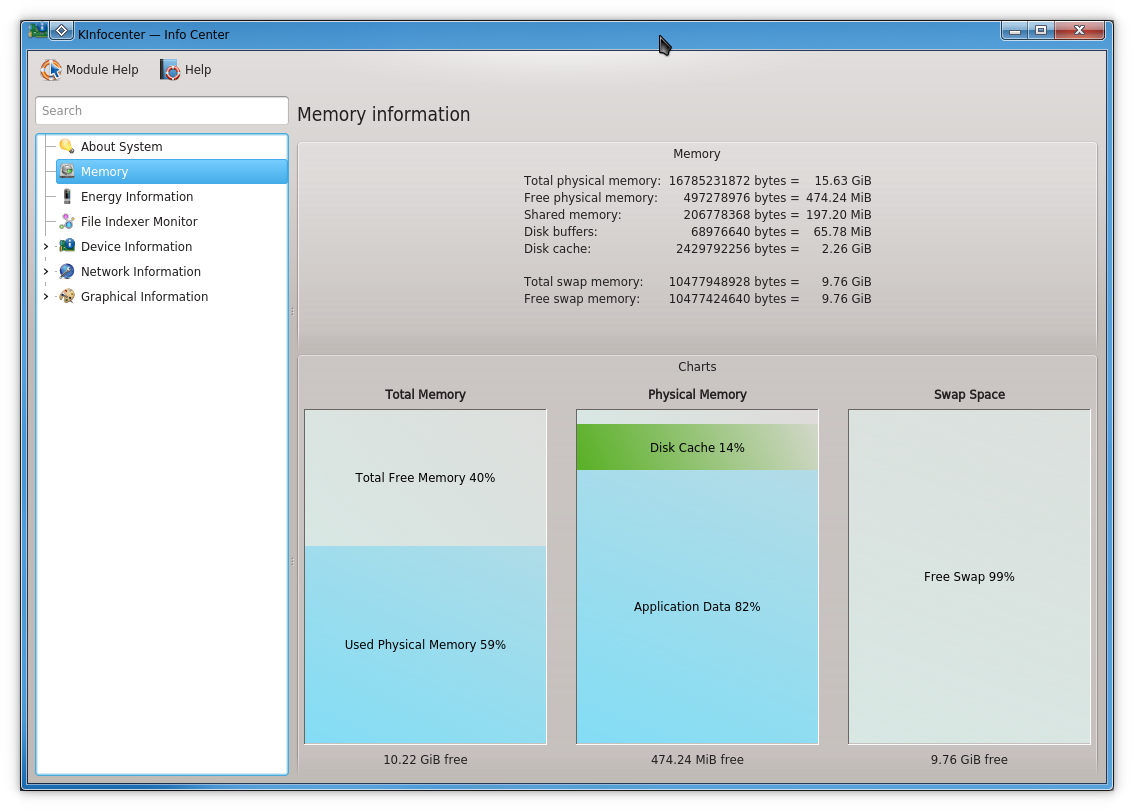Focus the Search input field
Screen dimensions: 1134x811
162,111
